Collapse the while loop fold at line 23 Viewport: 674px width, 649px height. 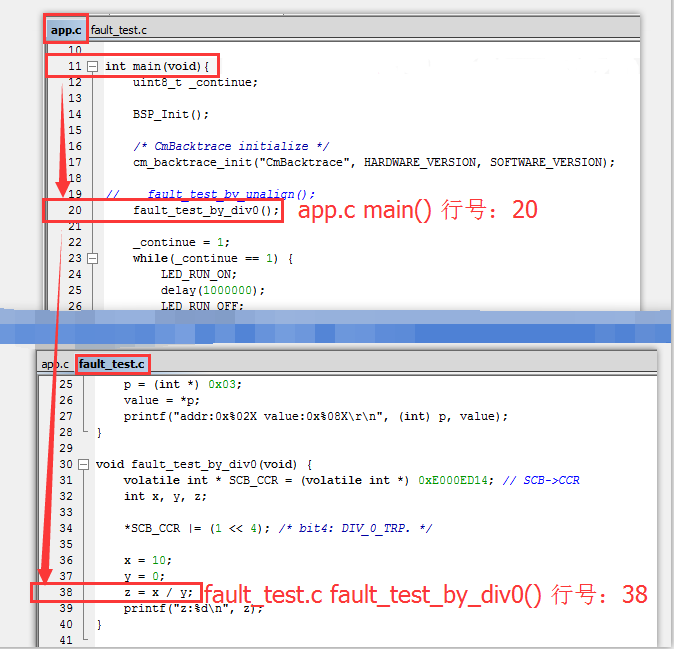tap(93, 258)
